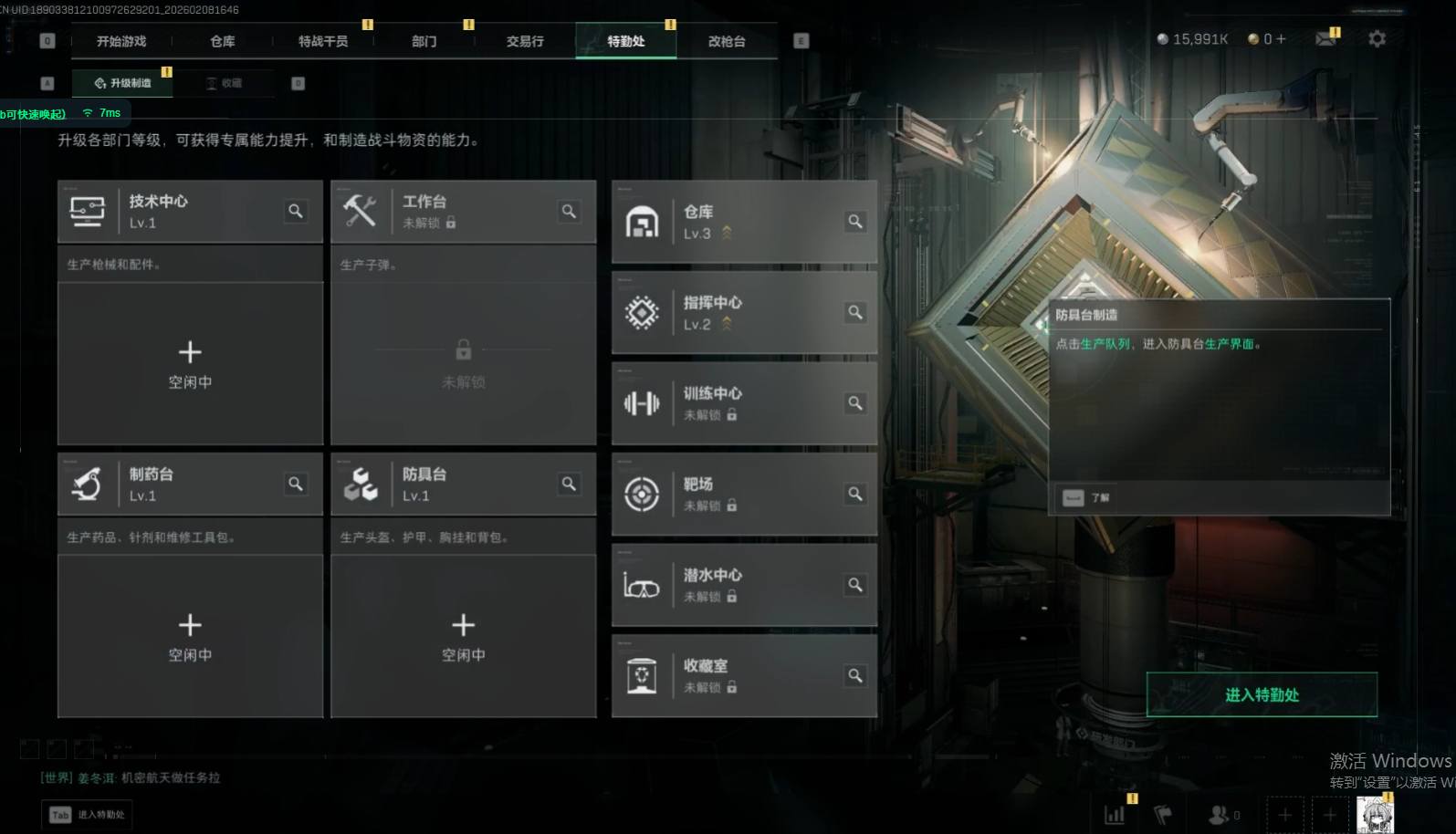
Task: Click the magnifier icon on 仓库 row
Action: tap(855, 221)
